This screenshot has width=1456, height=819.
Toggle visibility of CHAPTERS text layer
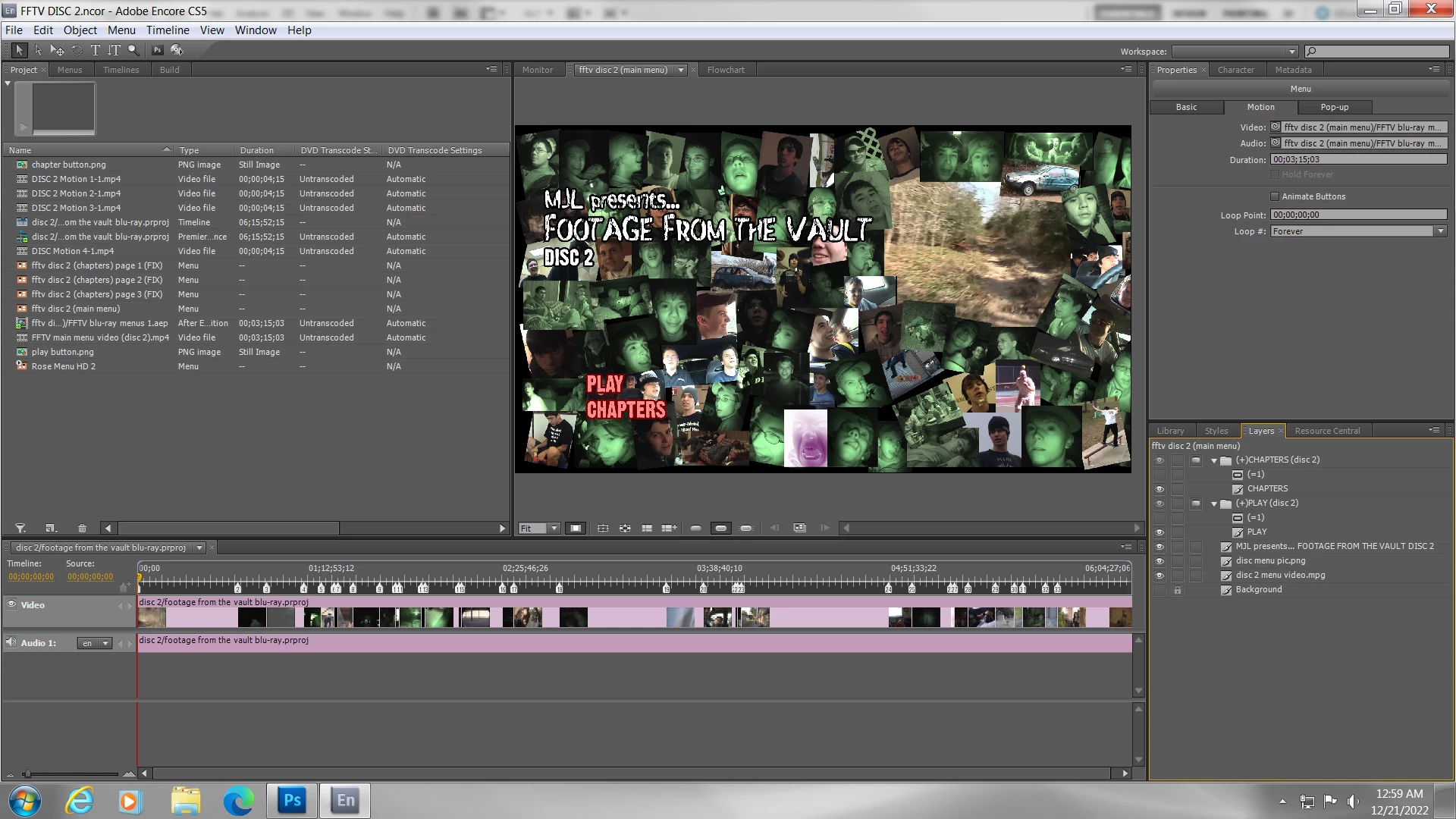click(1159, 489)
